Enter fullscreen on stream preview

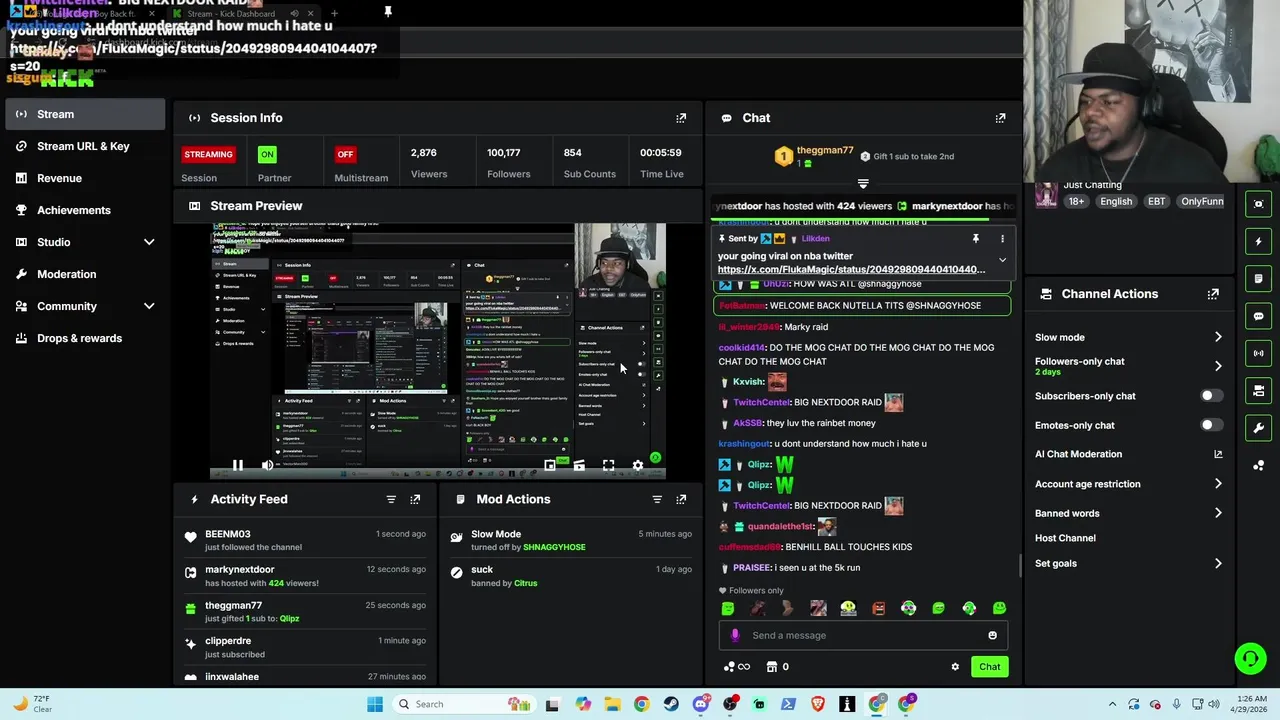coord(608,465)
